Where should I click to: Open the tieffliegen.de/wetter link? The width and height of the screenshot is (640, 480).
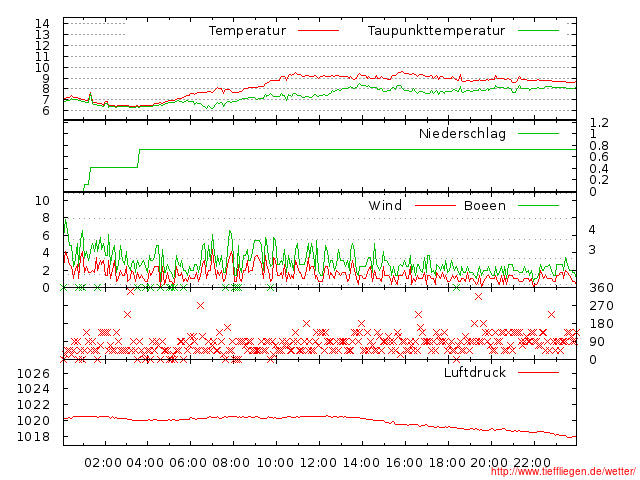click(563, 471)
